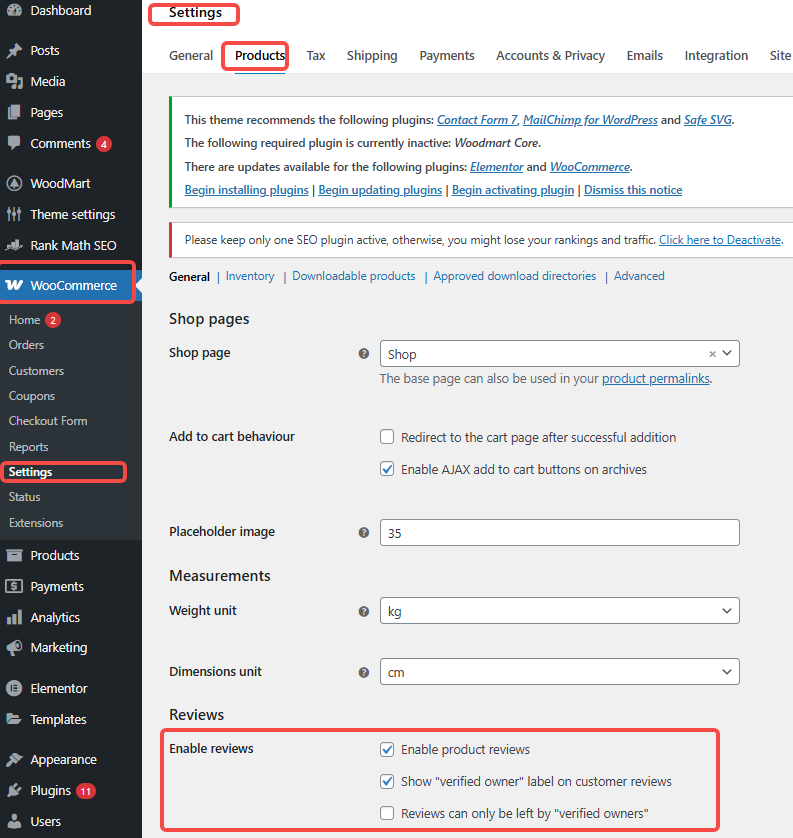Screen dimensions: 793x838
Task: Open the Dimensions unit dropdown
Action: click(x=559, y=672)
